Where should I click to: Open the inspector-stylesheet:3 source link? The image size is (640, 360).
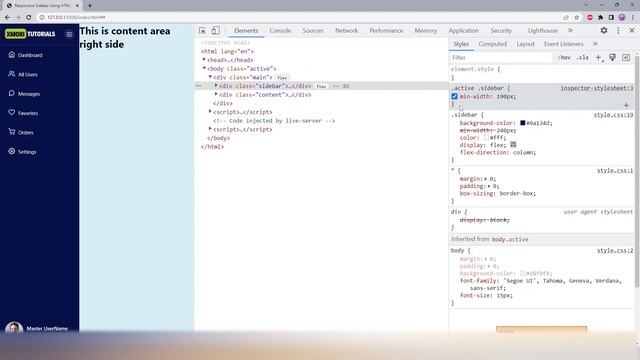597,88
